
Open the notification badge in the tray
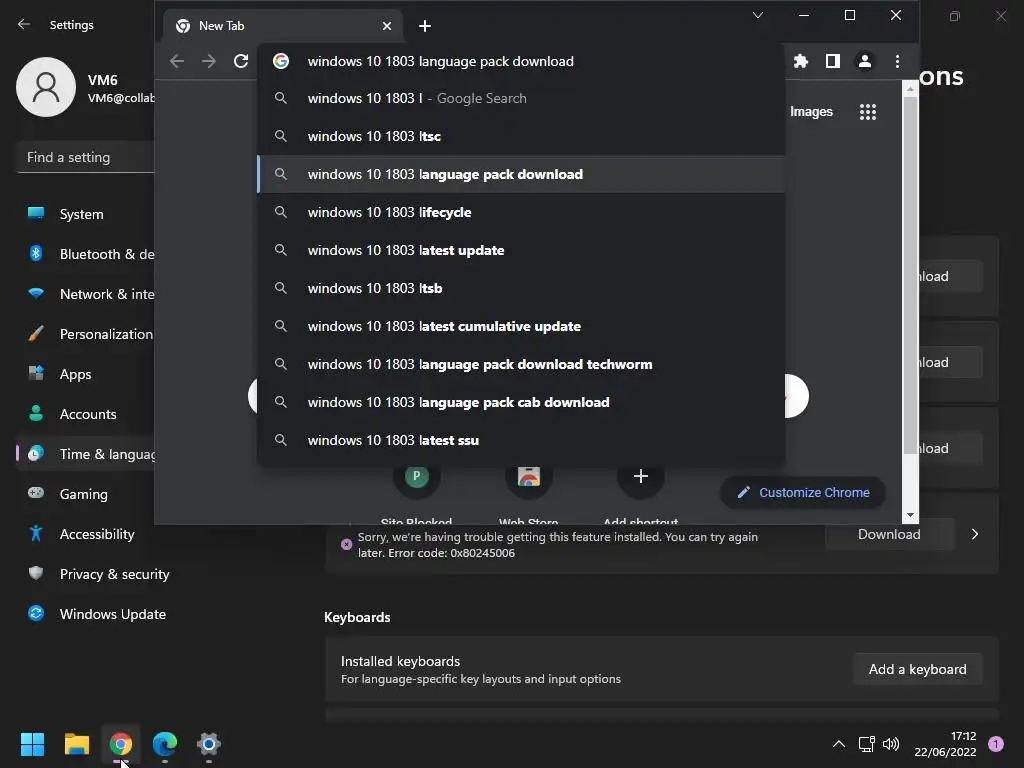point(996,743)
